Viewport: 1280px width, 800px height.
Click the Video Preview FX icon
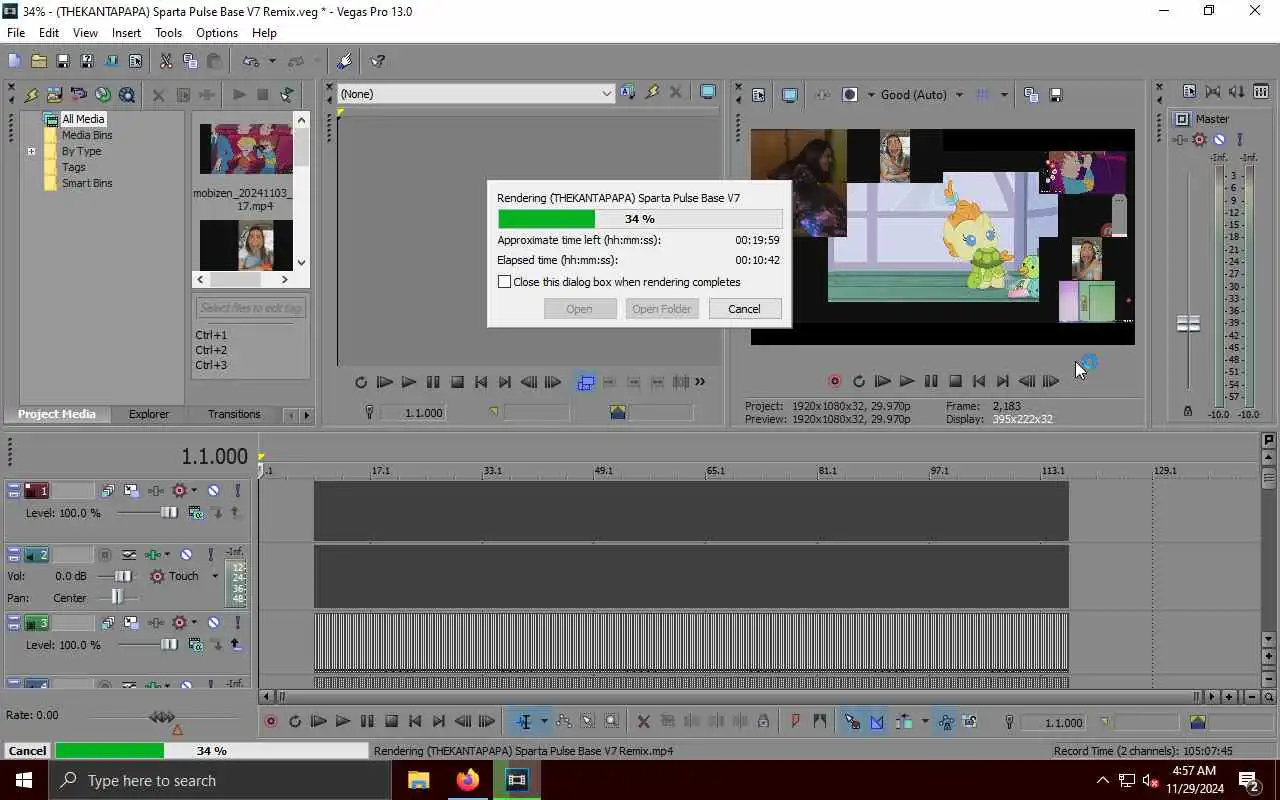822,95
